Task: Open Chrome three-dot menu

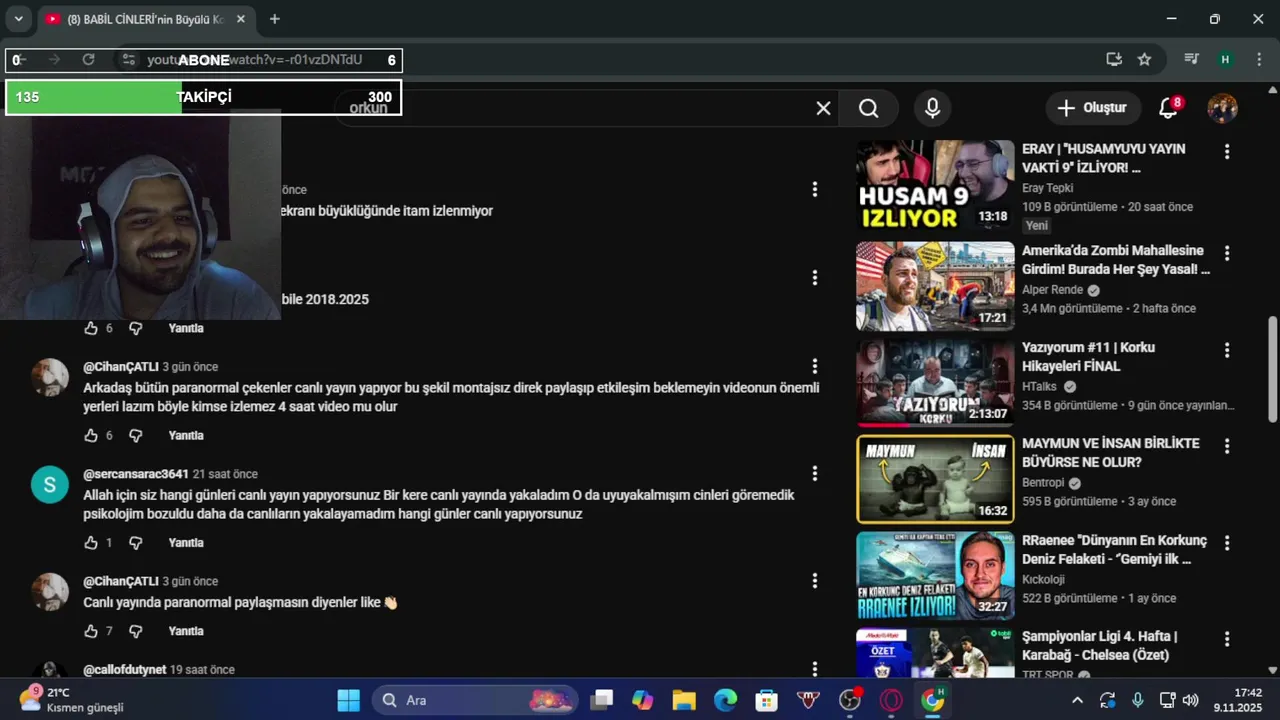Action: coord(1258,60)
